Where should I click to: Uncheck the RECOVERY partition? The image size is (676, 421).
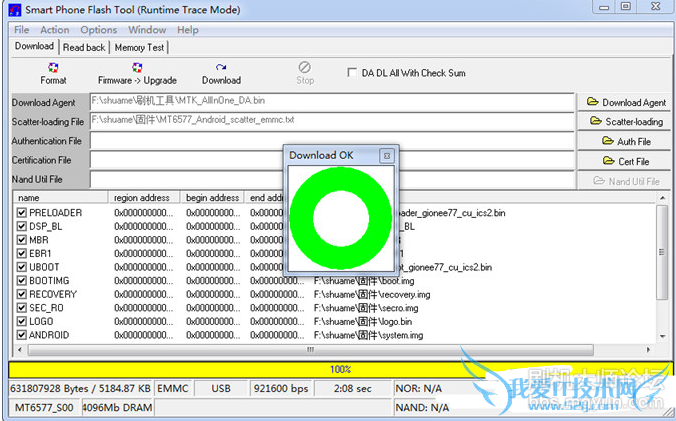click(x=21, y=294)
